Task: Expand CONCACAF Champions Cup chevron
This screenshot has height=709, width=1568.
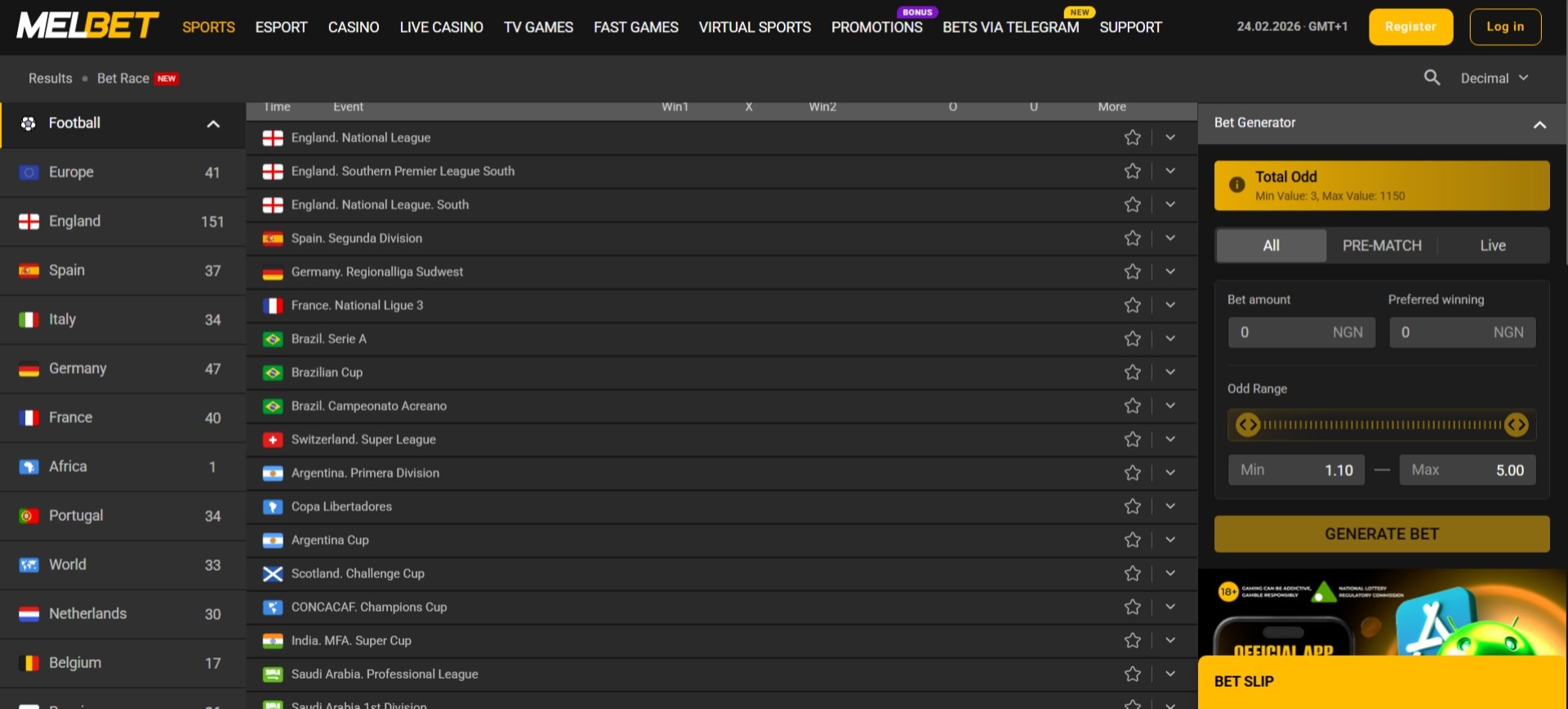Action: click(1170, 606)
